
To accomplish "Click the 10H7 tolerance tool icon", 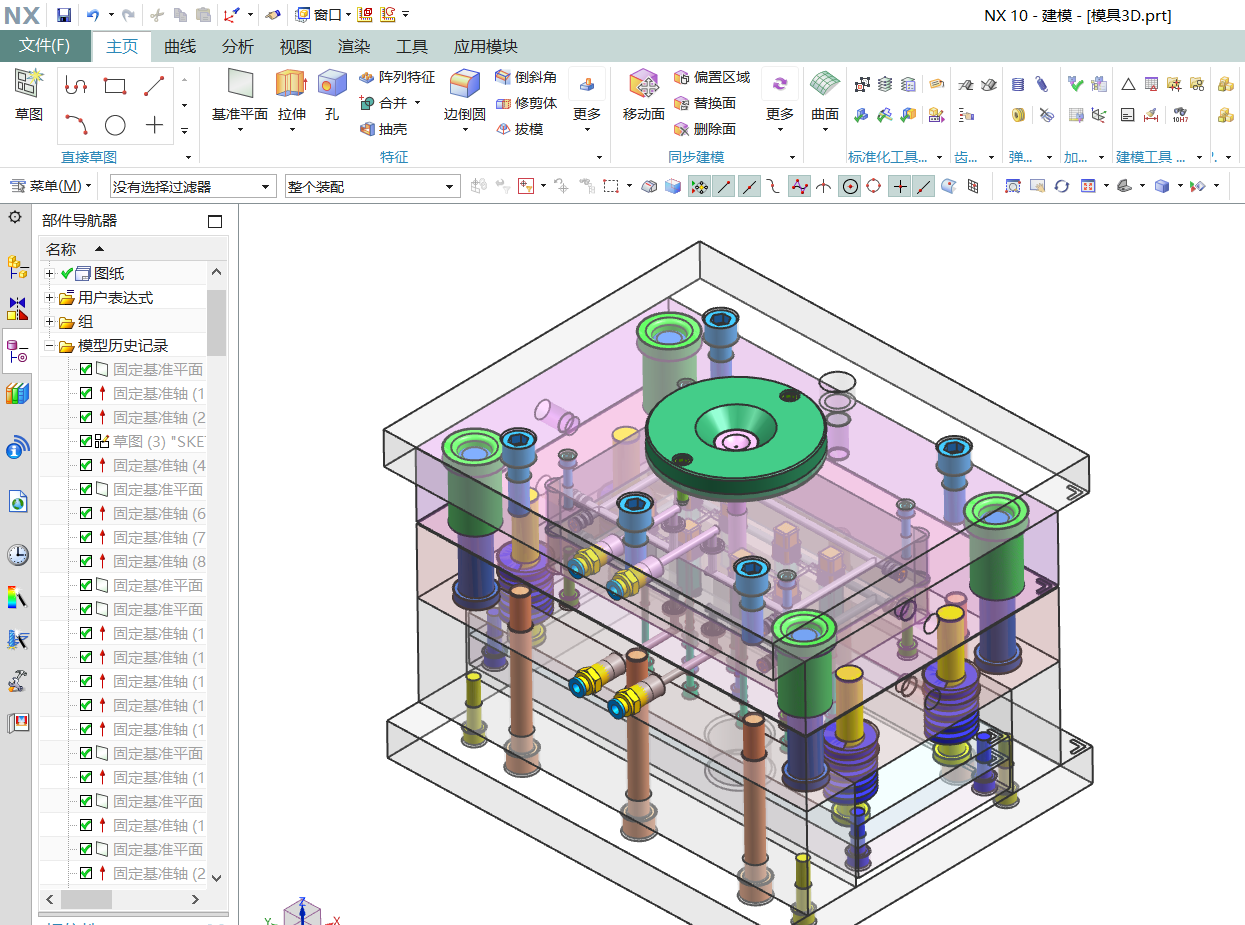I will click(x=1181, y=115).
